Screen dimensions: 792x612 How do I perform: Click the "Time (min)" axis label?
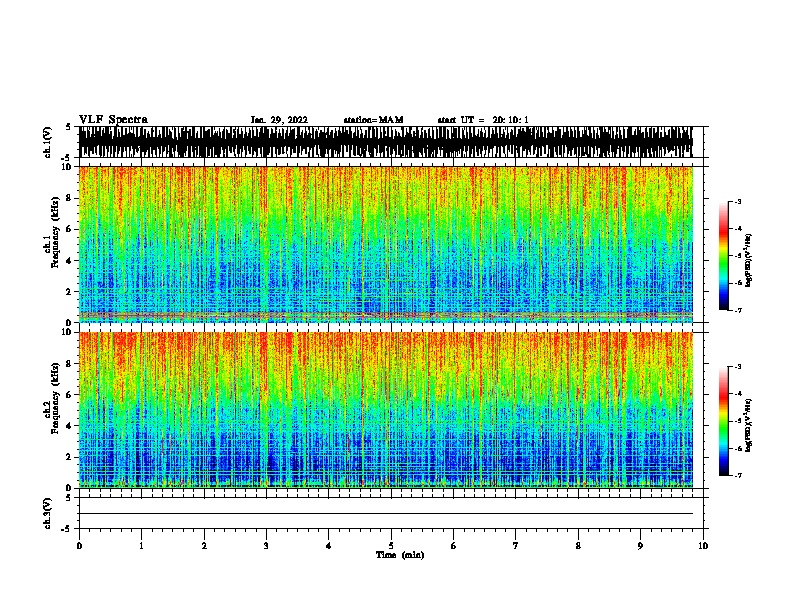[400, 555]
